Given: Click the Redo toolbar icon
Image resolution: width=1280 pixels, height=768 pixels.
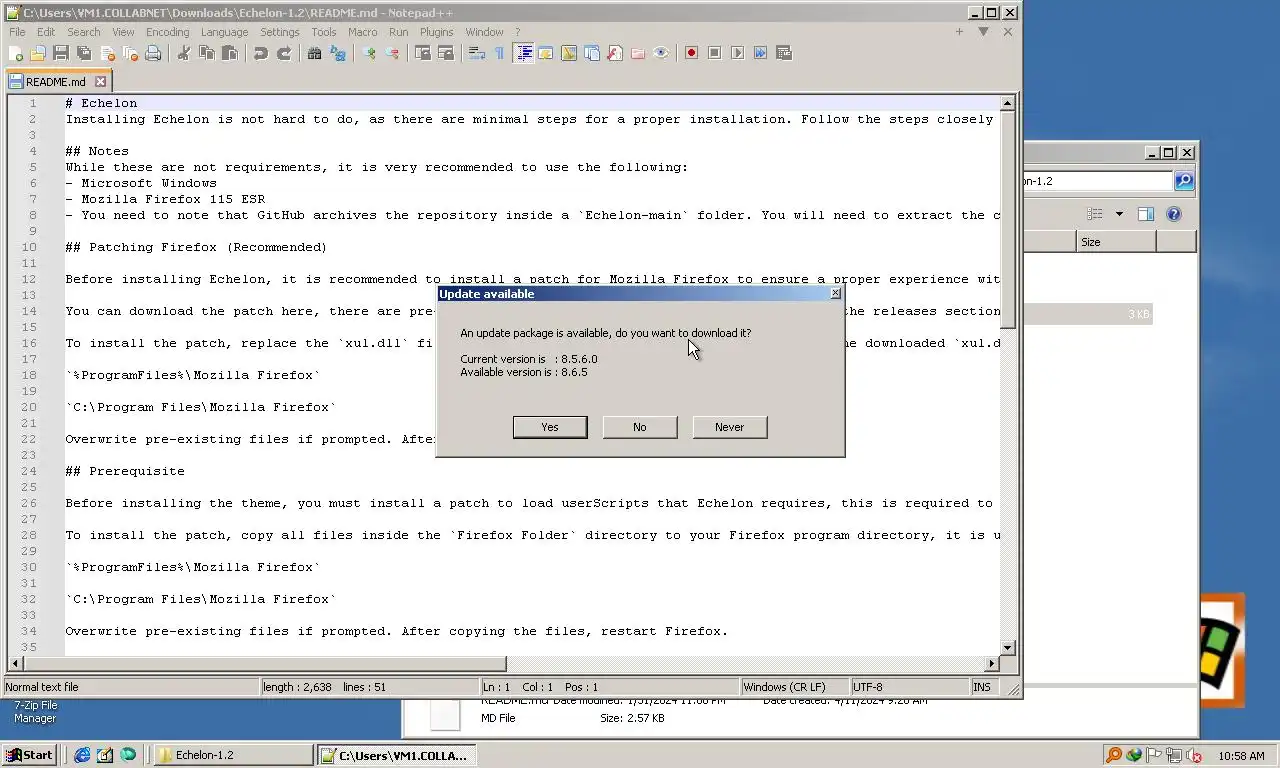Looking at the screenshot, I should (x=284, y=53).
